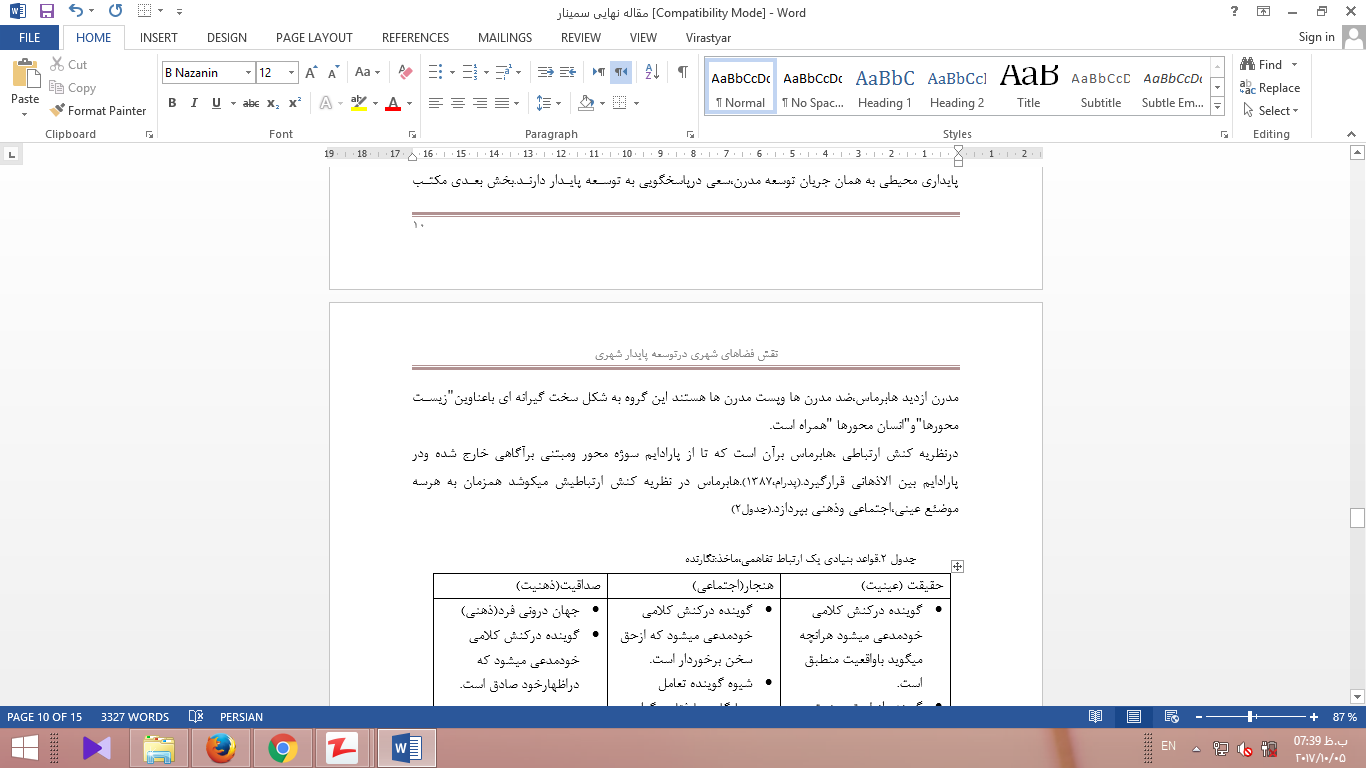Toggle the Show/Hide paragraph marks button
Image resolution: width=1366 pixels, height=768 pixels.
(x=682, y=72)
